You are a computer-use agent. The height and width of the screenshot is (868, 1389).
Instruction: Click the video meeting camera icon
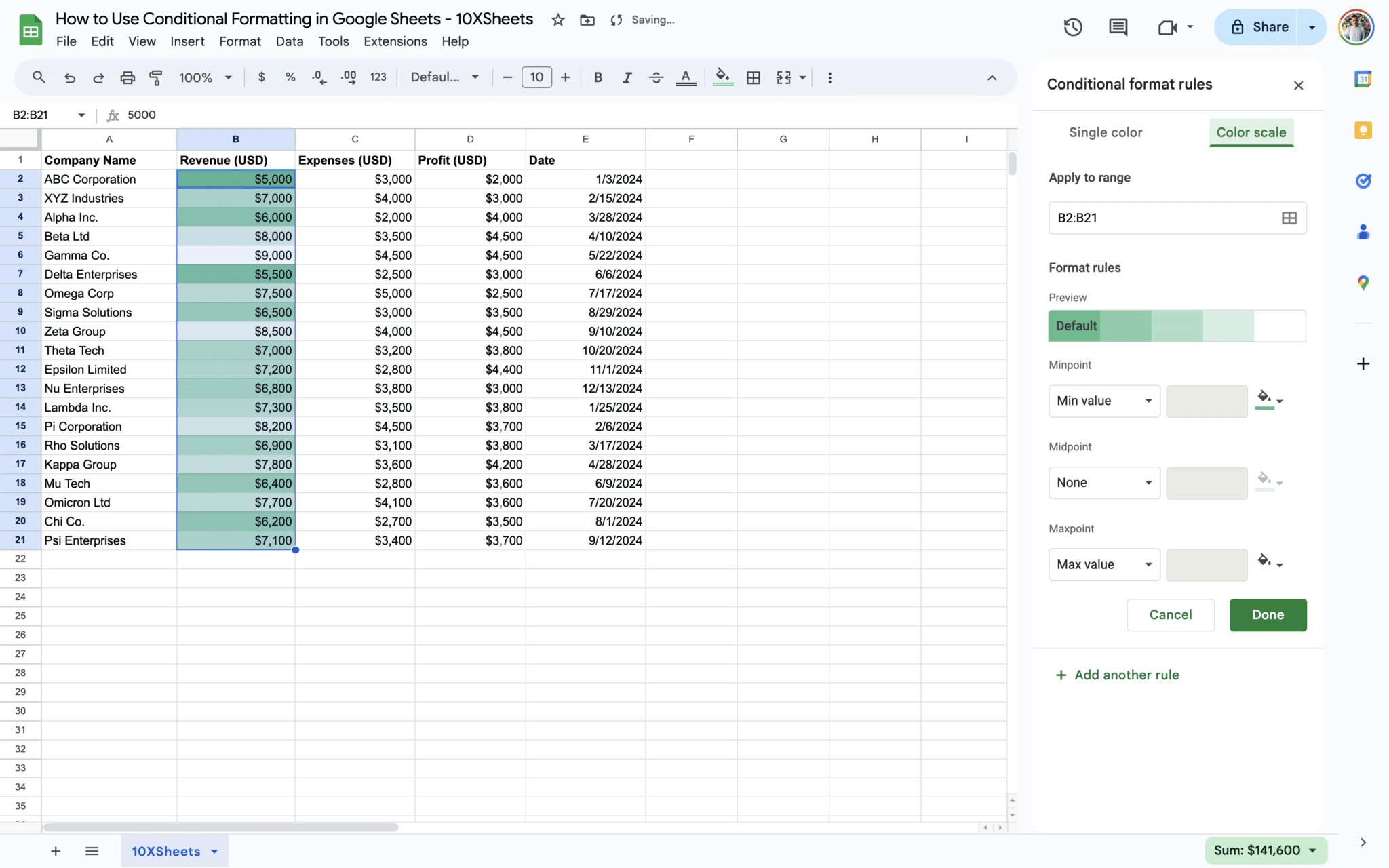click(x=1167, y=27)
